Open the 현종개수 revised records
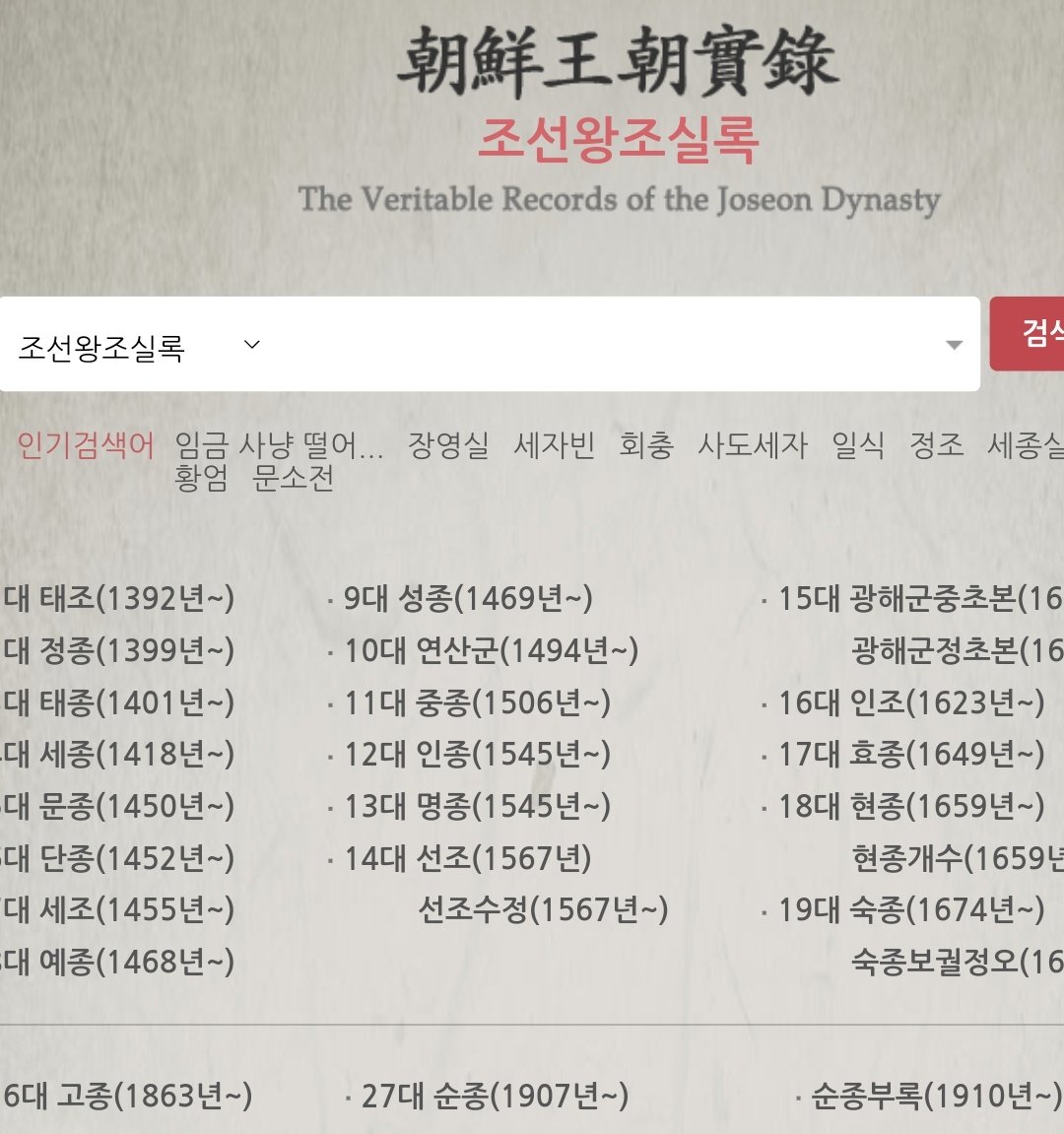This screenshot has height=1134, width=1064. [957, 858]
